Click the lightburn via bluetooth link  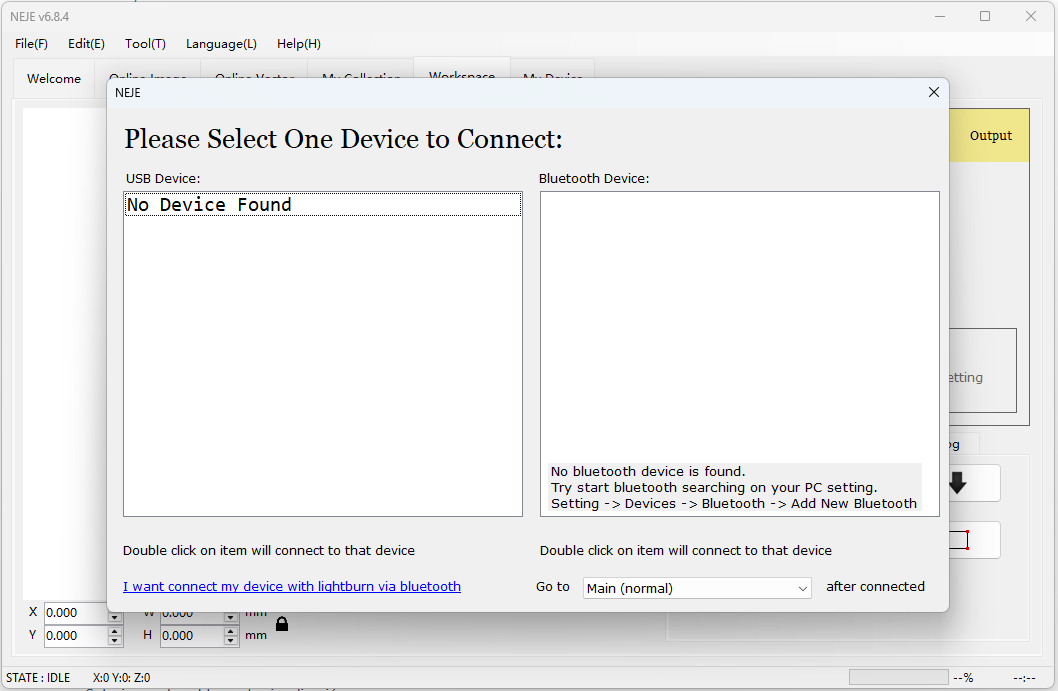click(x=292, y=587)
